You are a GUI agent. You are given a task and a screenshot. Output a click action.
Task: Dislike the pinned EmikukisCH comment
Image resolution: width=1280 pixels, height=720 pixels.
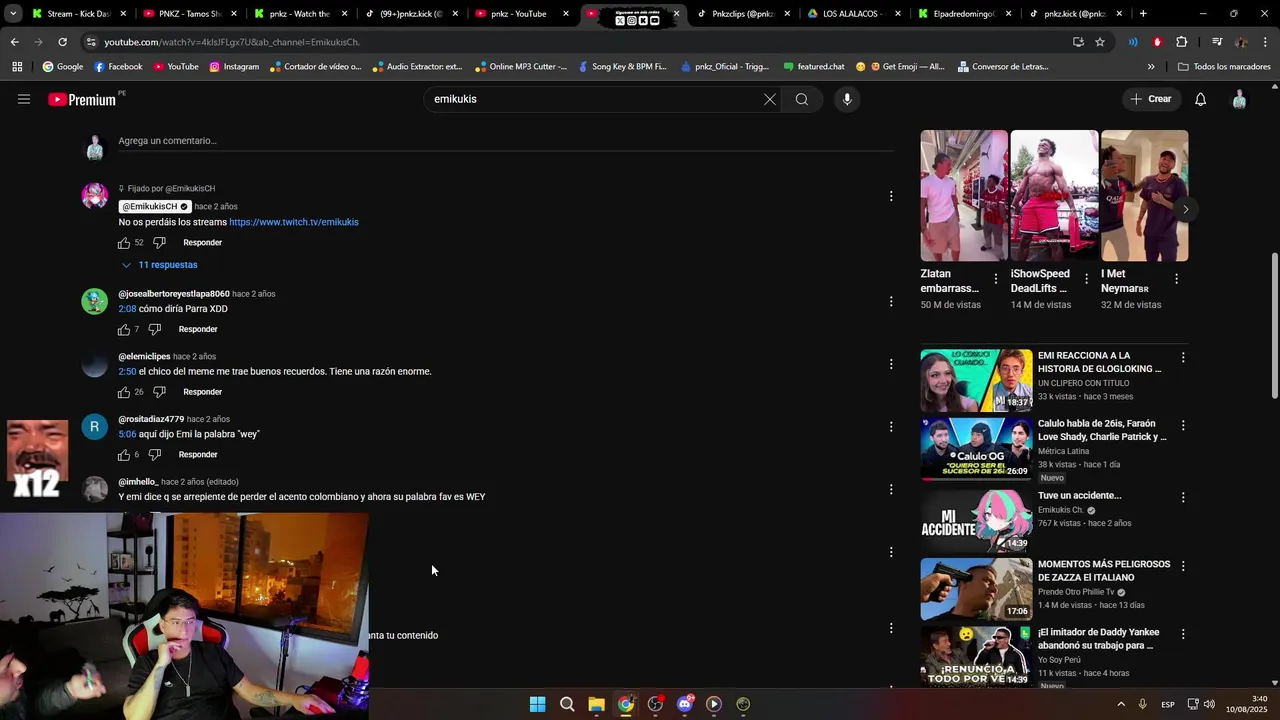159,243
